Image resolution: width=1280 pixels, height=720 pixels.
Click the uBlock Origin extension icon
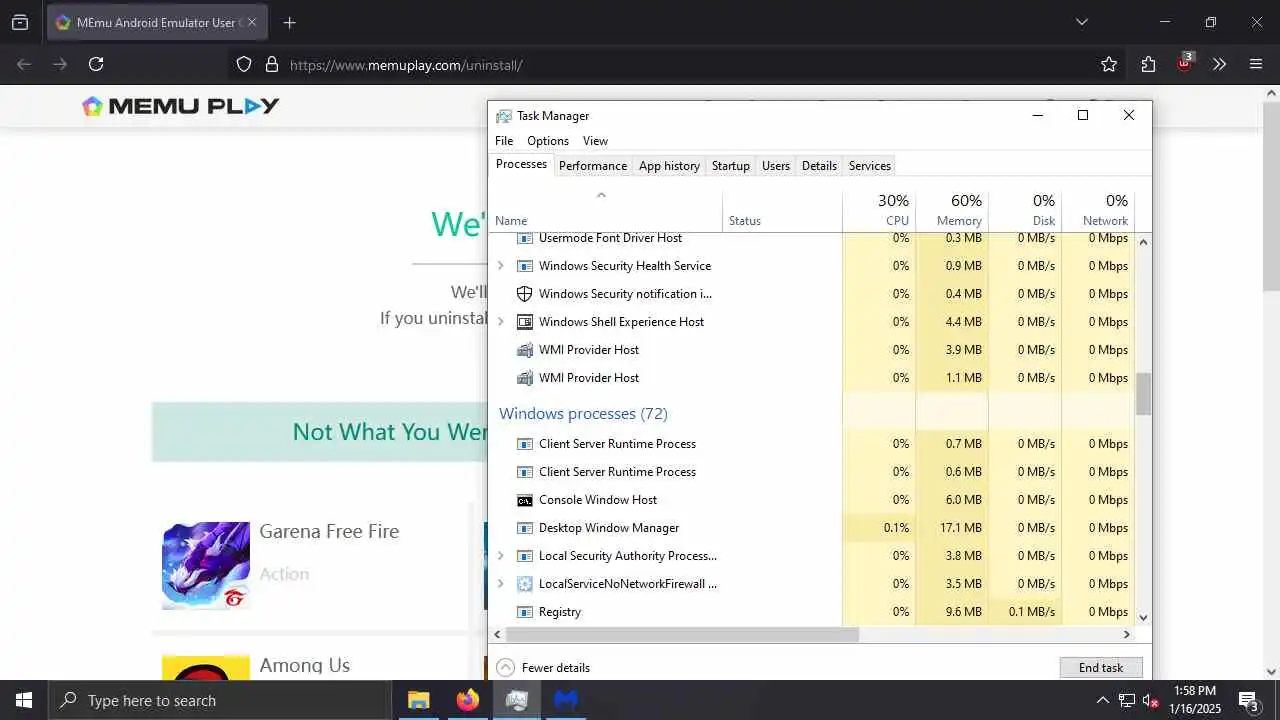(x=1184, y=62)
